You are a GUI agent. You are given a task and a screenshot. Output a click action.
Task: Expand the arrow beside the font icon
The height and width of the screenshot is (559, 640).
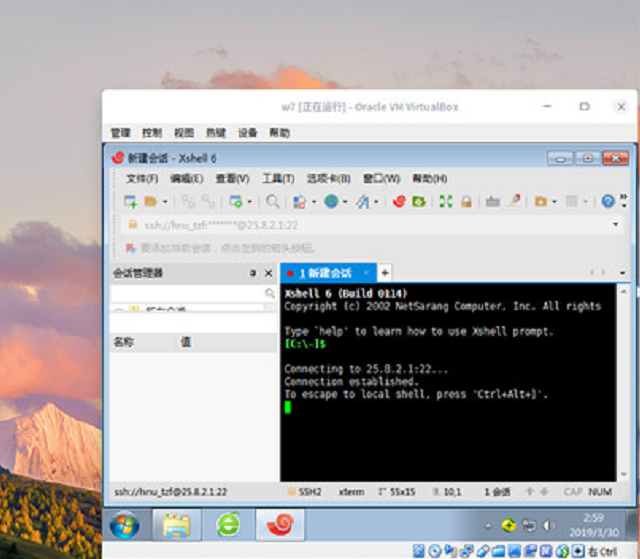376,202
